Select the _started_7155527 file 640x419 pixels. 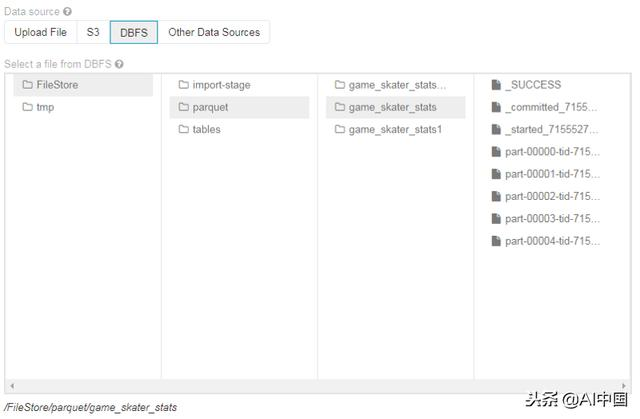[552, 130]
